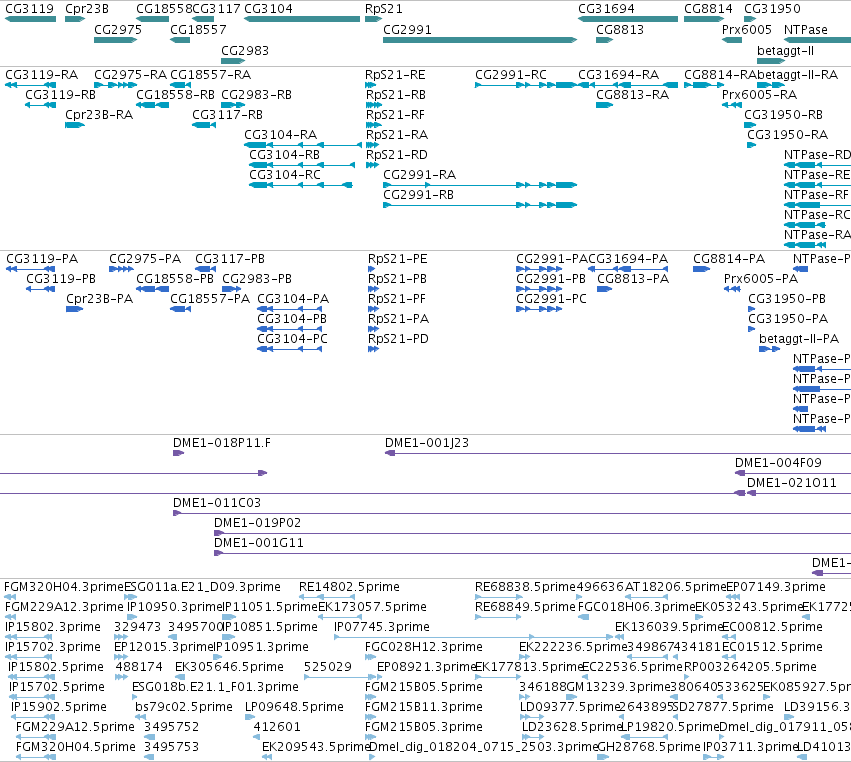
Task: Select transcript CG3104-RA label
Action: click(281, 135)
